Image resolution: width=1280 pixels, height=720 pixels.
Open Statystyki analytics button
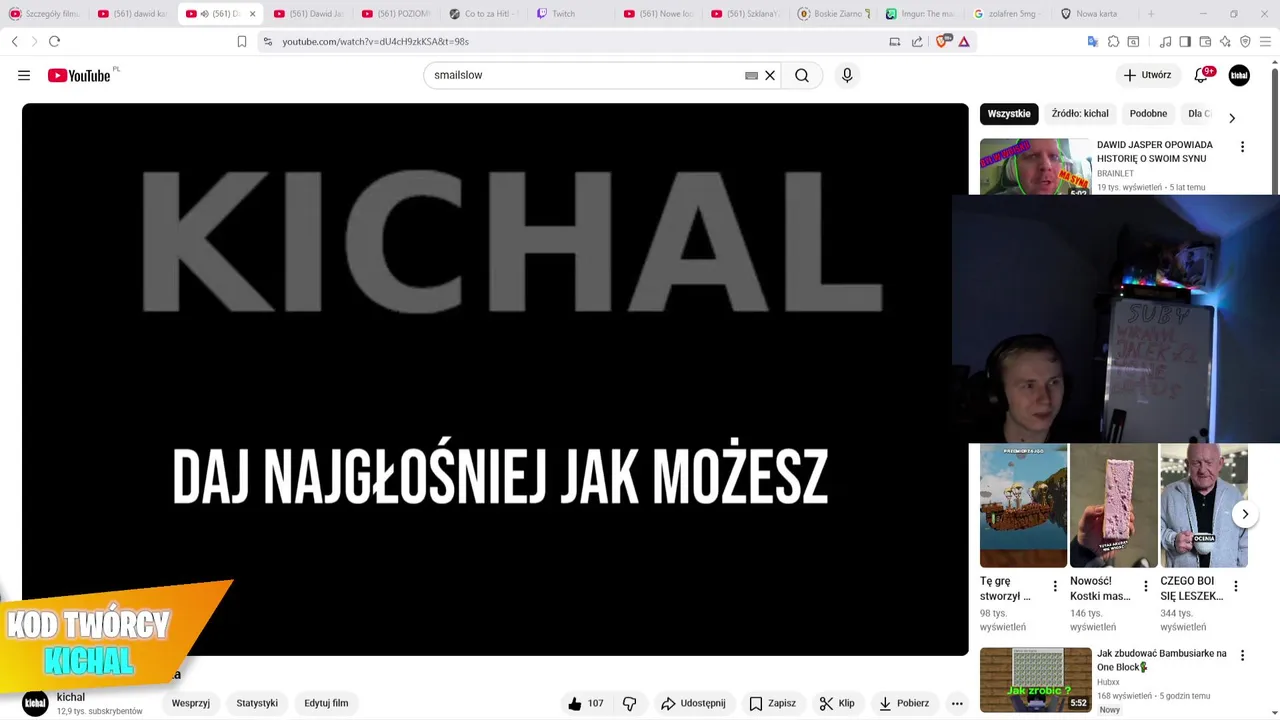[x=257, y=703]
